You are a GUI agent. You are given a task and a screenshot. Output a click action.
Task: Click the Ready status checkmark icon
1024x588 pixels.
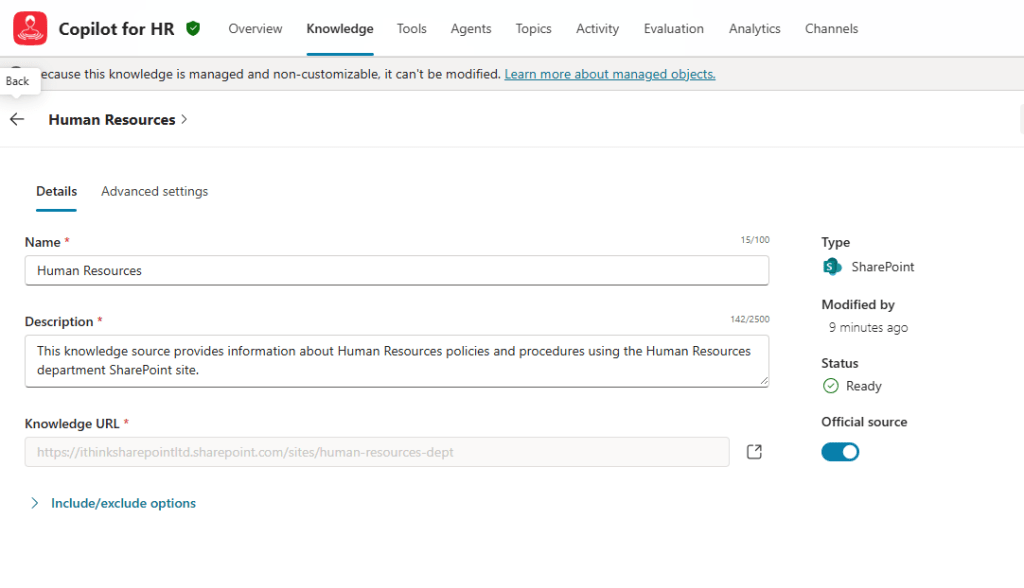[830, 386]
